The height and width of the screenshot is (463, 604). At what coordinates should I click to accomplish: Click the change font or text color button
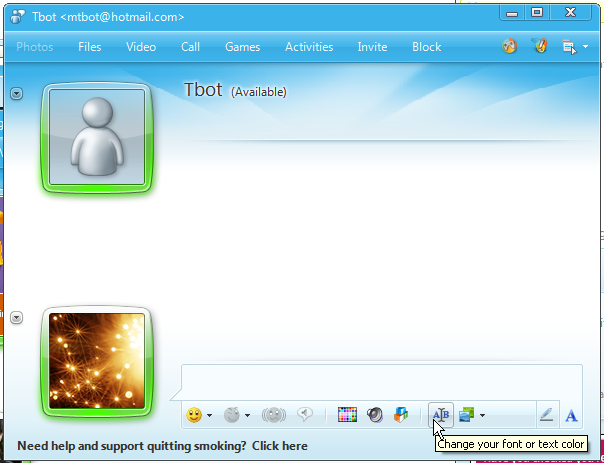[440, 415]
